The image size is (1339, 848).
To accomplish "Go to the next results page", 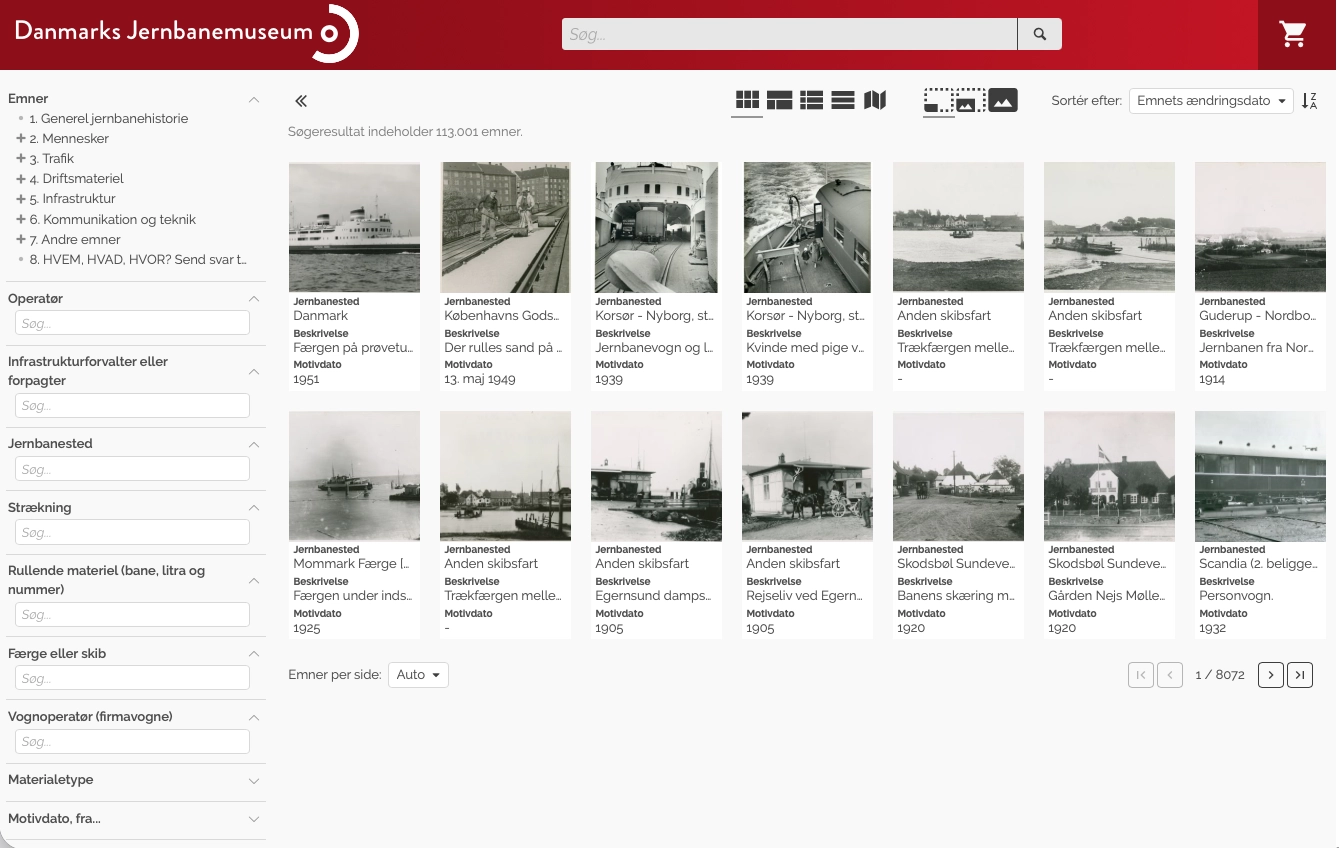I will [x=1271, y=675].
